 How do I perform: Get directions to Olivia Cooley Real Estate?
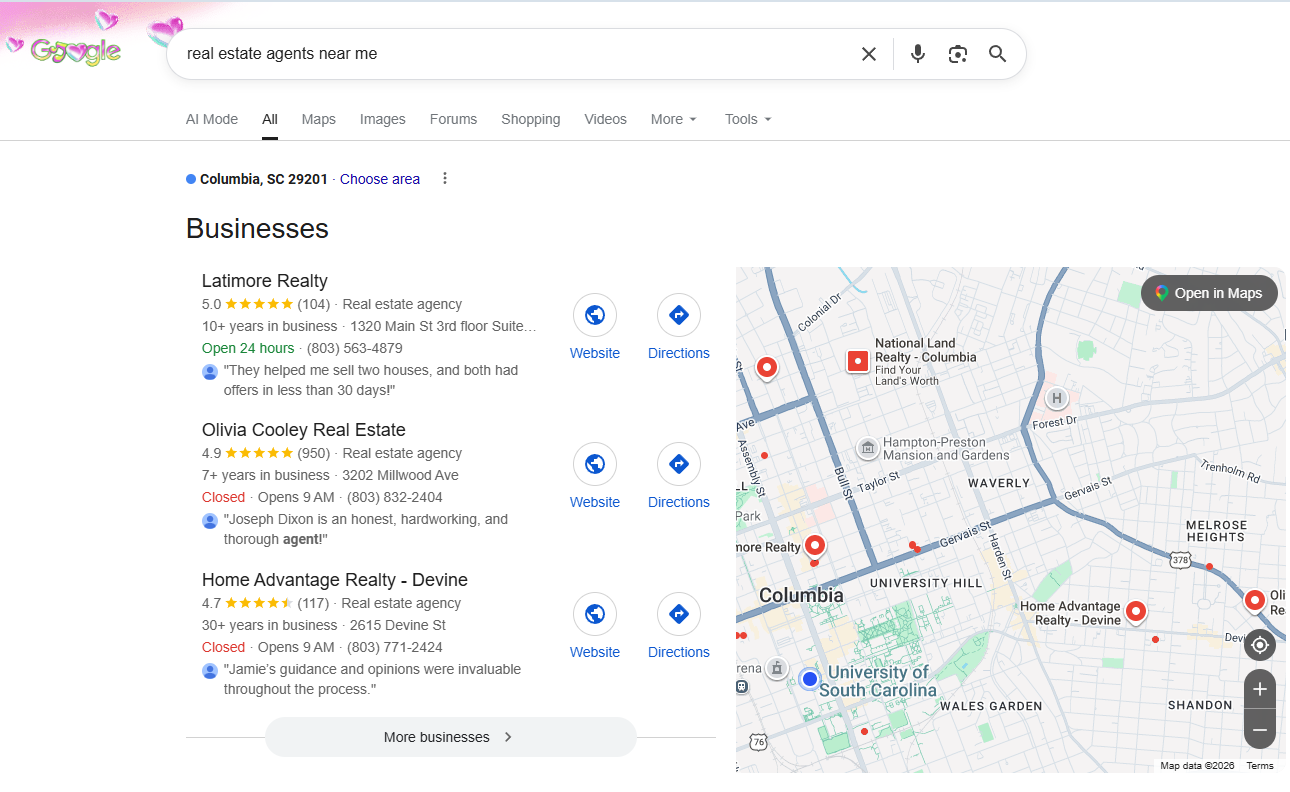point(679,464)
